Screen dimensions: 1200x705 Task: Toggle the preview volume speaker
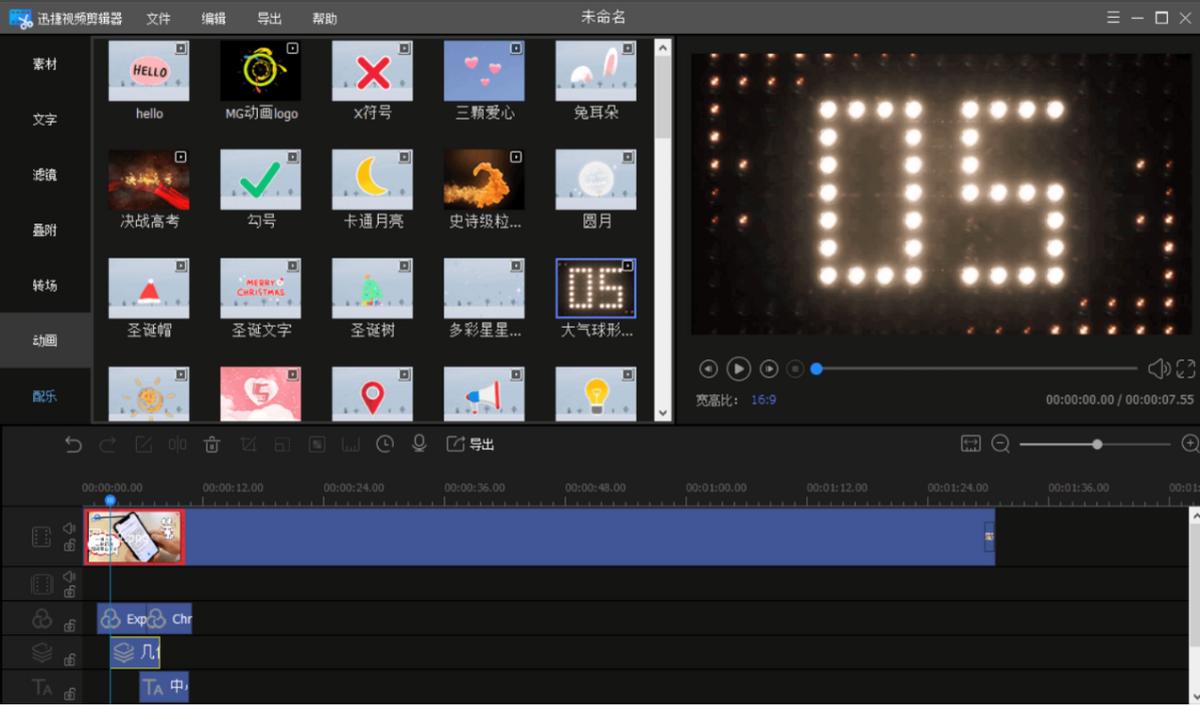pyautogui.click(x=1158, y=369)
